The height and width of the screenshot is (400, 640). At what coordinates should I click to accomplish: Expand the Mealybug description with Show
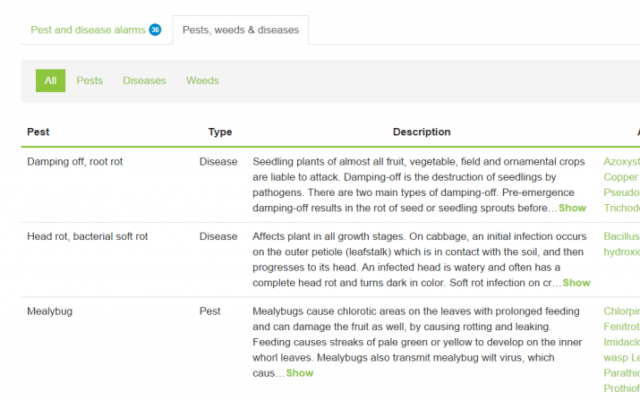[x=300, y=373]
